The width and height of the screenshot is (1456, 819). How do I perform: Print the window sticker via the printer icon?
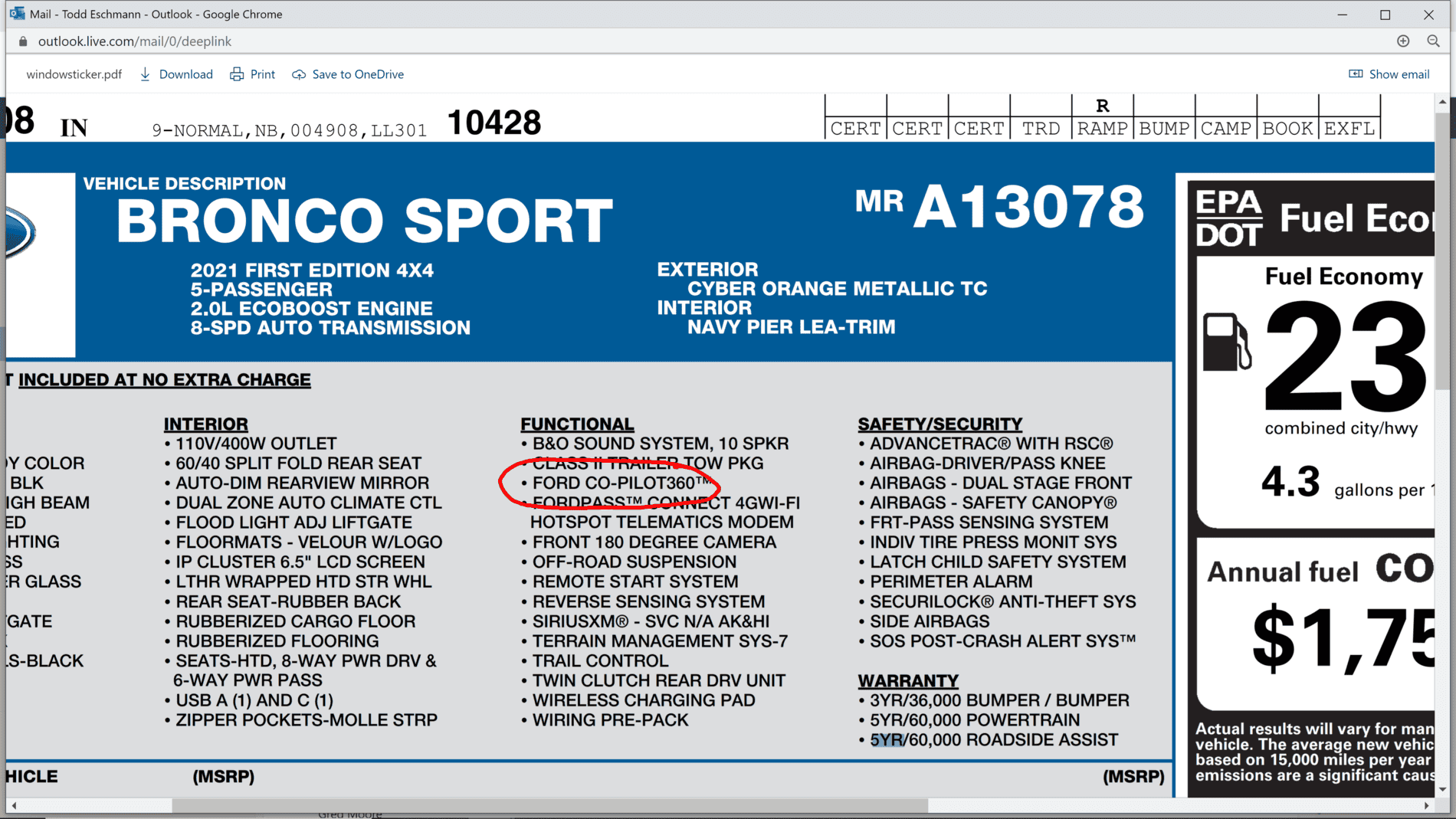click(x=237, y=74)
